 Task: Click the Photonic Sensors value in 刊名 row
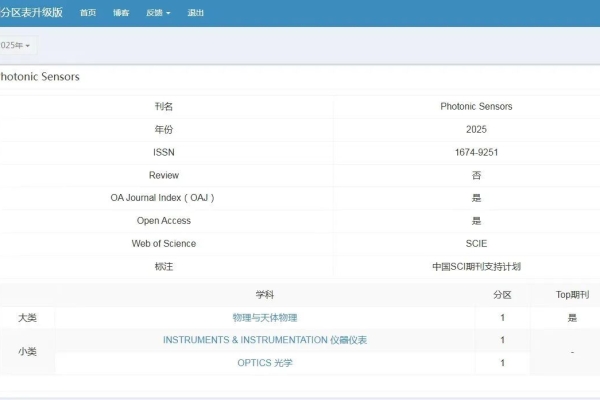pos(476,106)
